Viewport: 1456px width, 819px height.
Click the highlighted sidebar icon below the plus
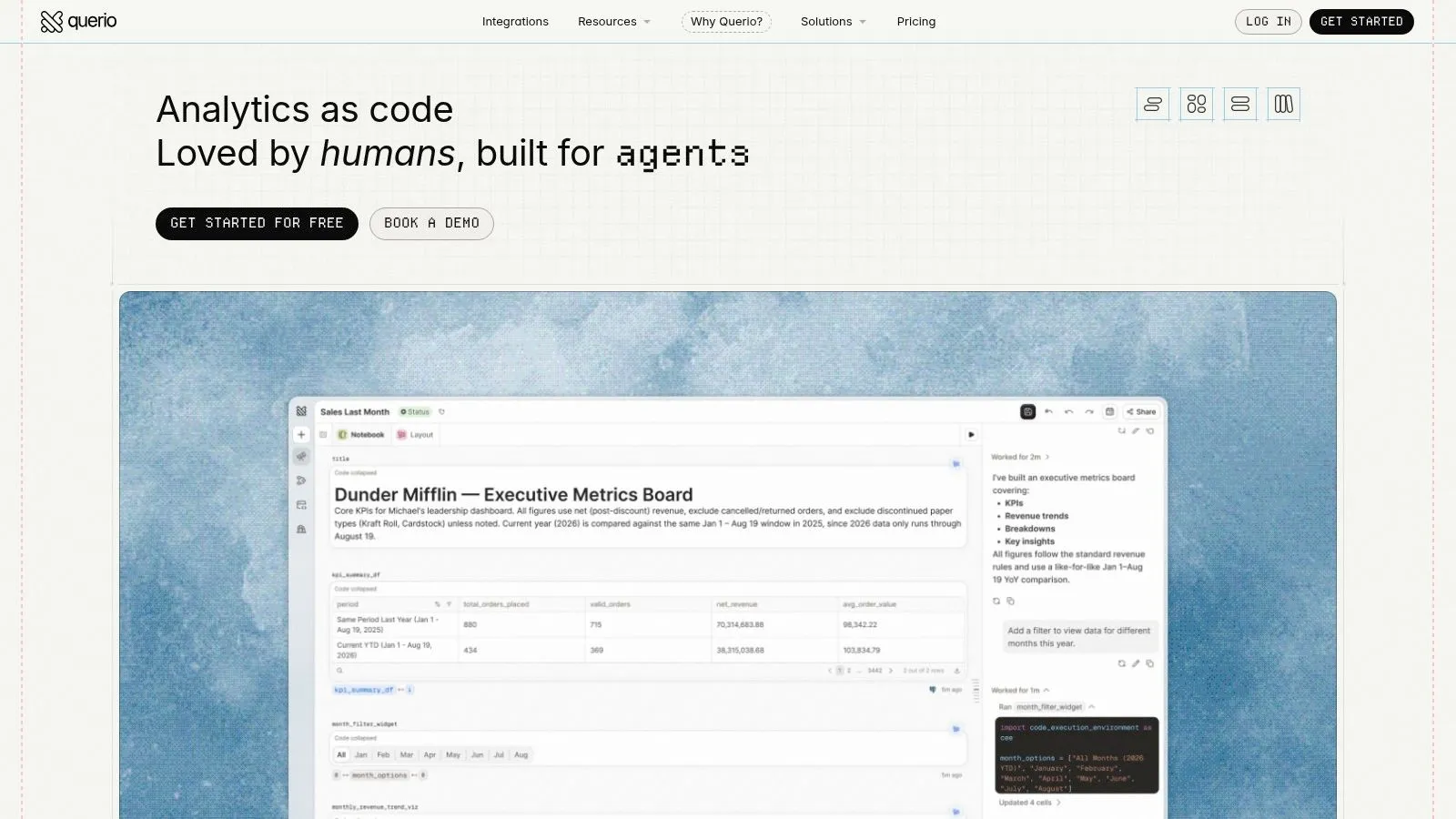pyautogui.click(x=301, y=457)
